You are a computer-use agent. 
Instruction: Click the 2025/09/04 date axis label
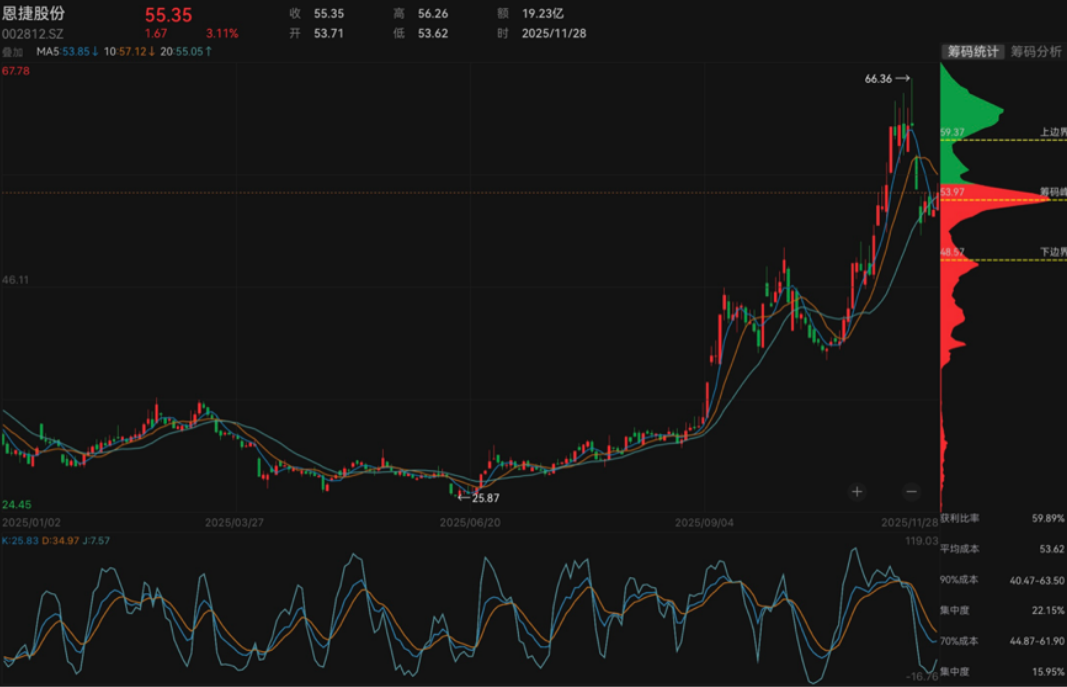pyautogui.click(x=704, y=522)
